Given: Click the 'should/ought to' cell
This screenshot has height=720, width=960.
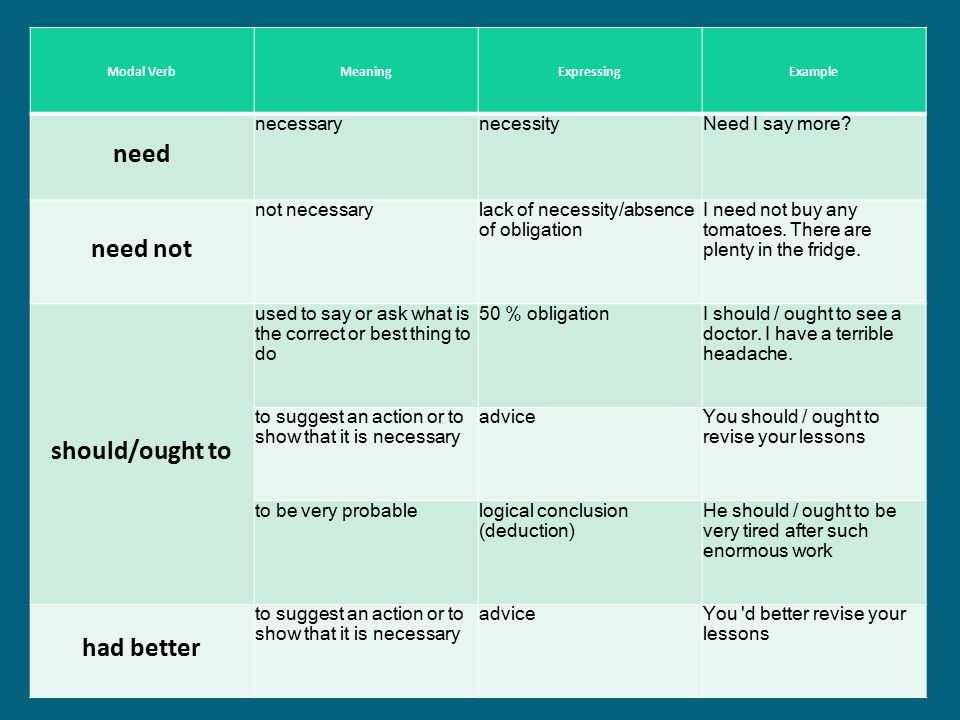Looking at the screenshot, I should [x=141, y=451].
